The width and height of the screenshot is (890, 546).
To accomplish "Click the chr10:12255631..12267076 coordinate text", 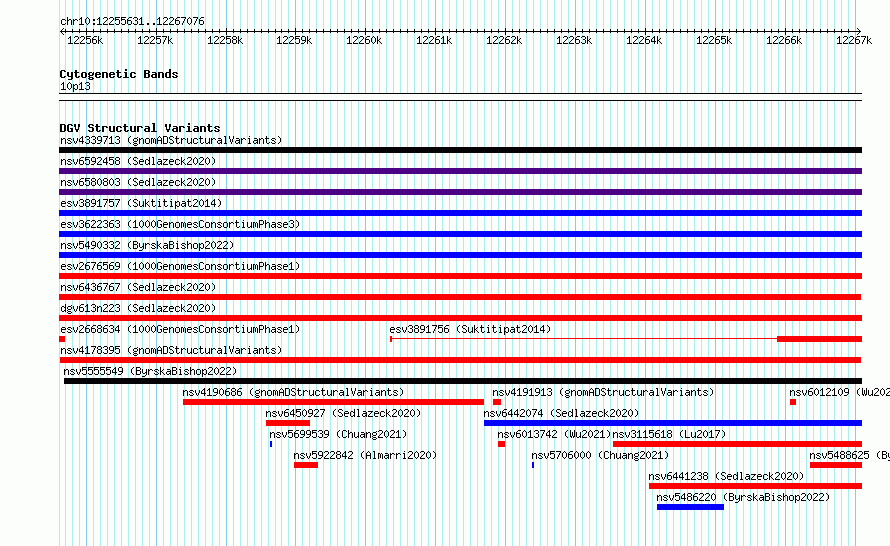I will tap(132, 21).
